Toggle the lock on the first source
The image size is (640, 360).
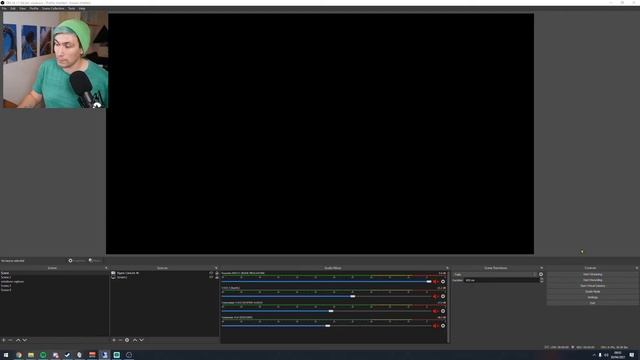pos(217,273)
